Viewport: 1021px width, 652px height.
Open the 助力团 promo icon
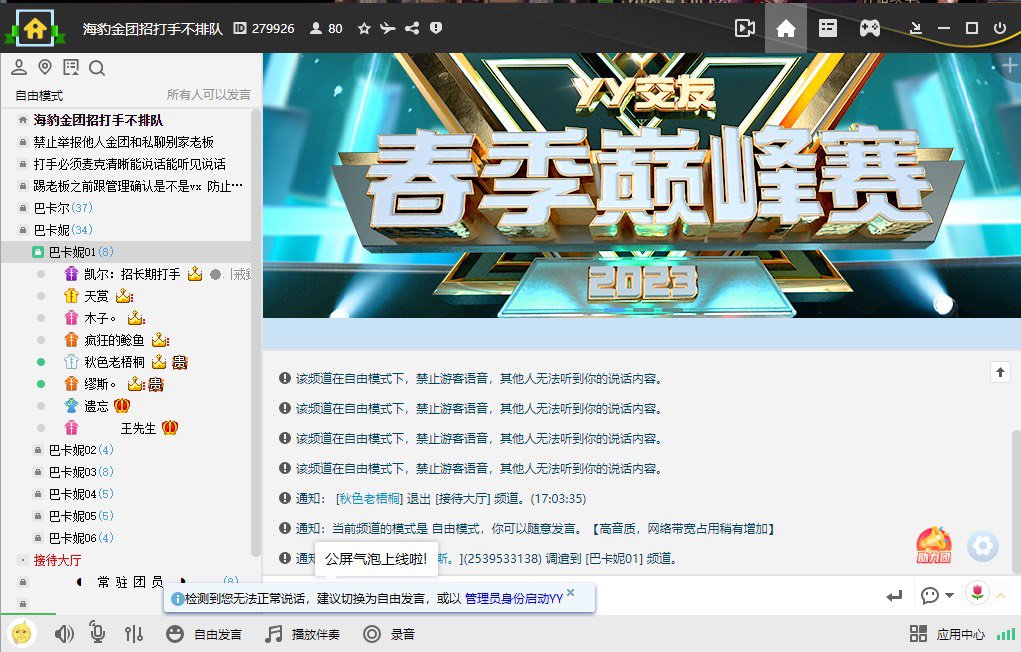tap(934, 546)
